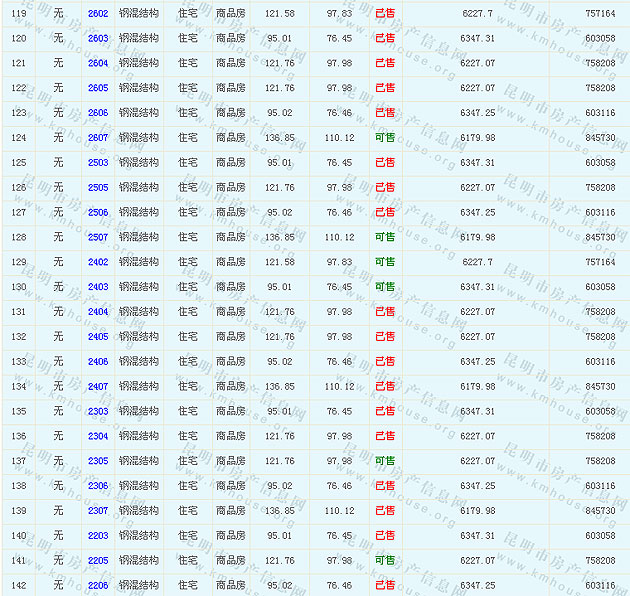This screenshot has width=630, height=596.
Task: Click room number 2205
Action: (x=98, y=560)
